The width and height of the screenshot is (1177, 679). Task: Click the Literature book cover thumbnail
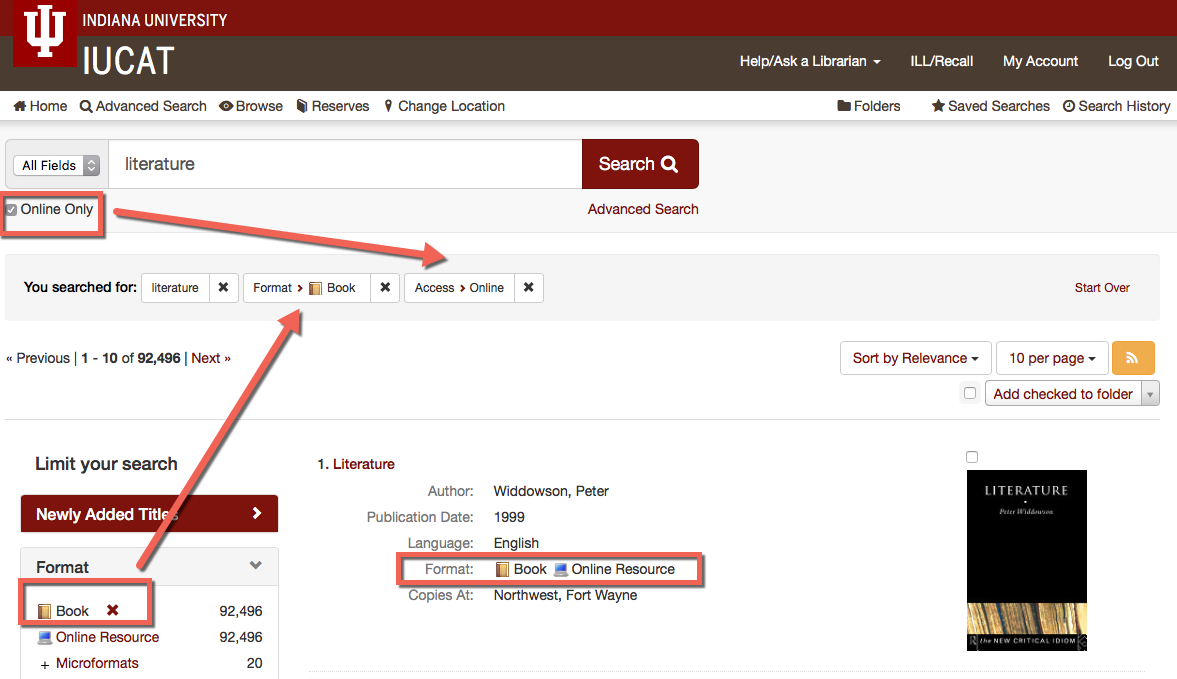[1027, 560]
